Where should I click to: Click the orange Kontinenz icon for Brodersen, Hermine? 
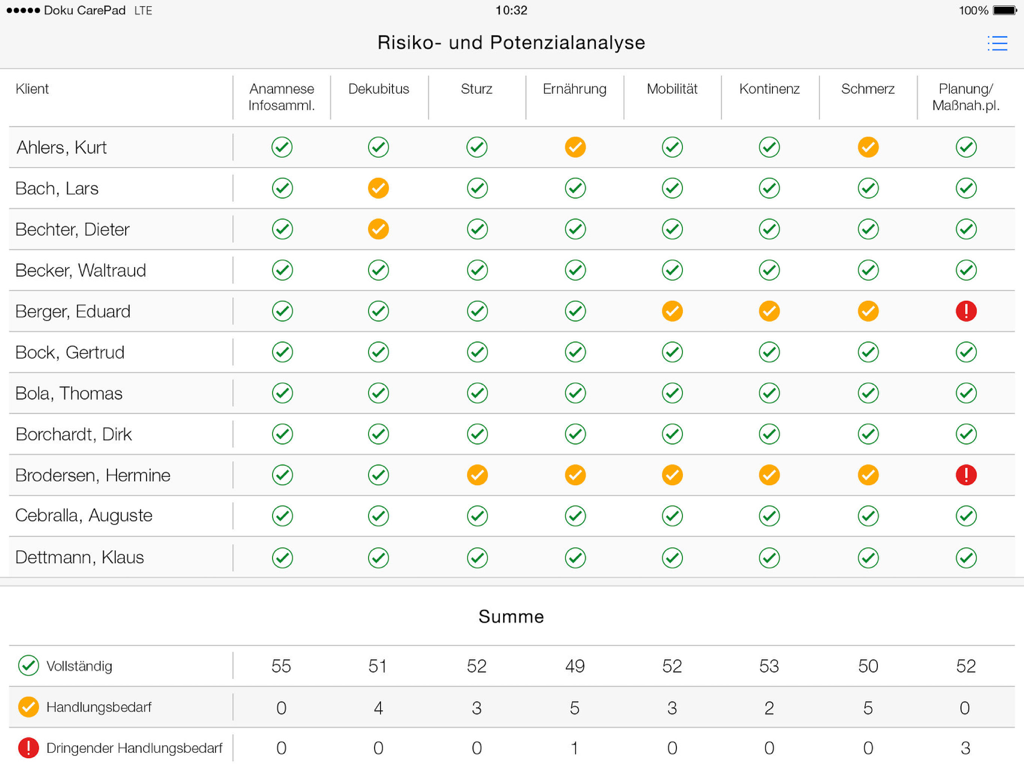[769, 475]
